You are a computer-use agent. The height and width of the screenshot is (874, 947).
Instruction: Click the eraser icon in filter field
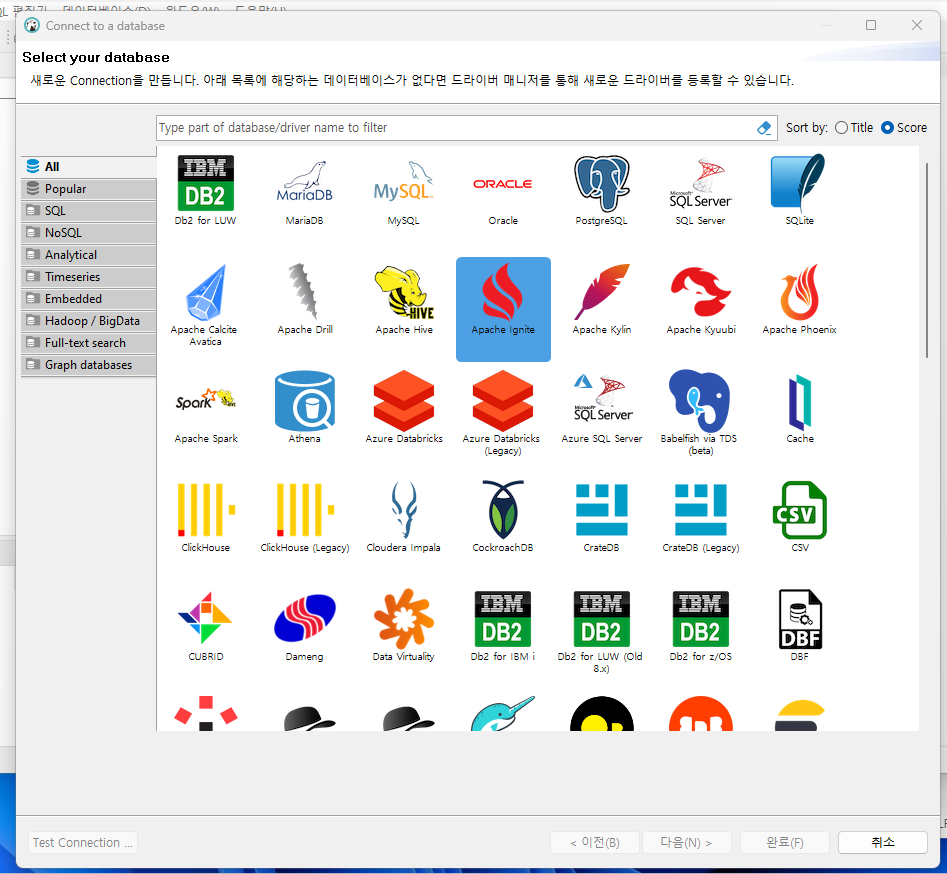click(x=764, y=127)
